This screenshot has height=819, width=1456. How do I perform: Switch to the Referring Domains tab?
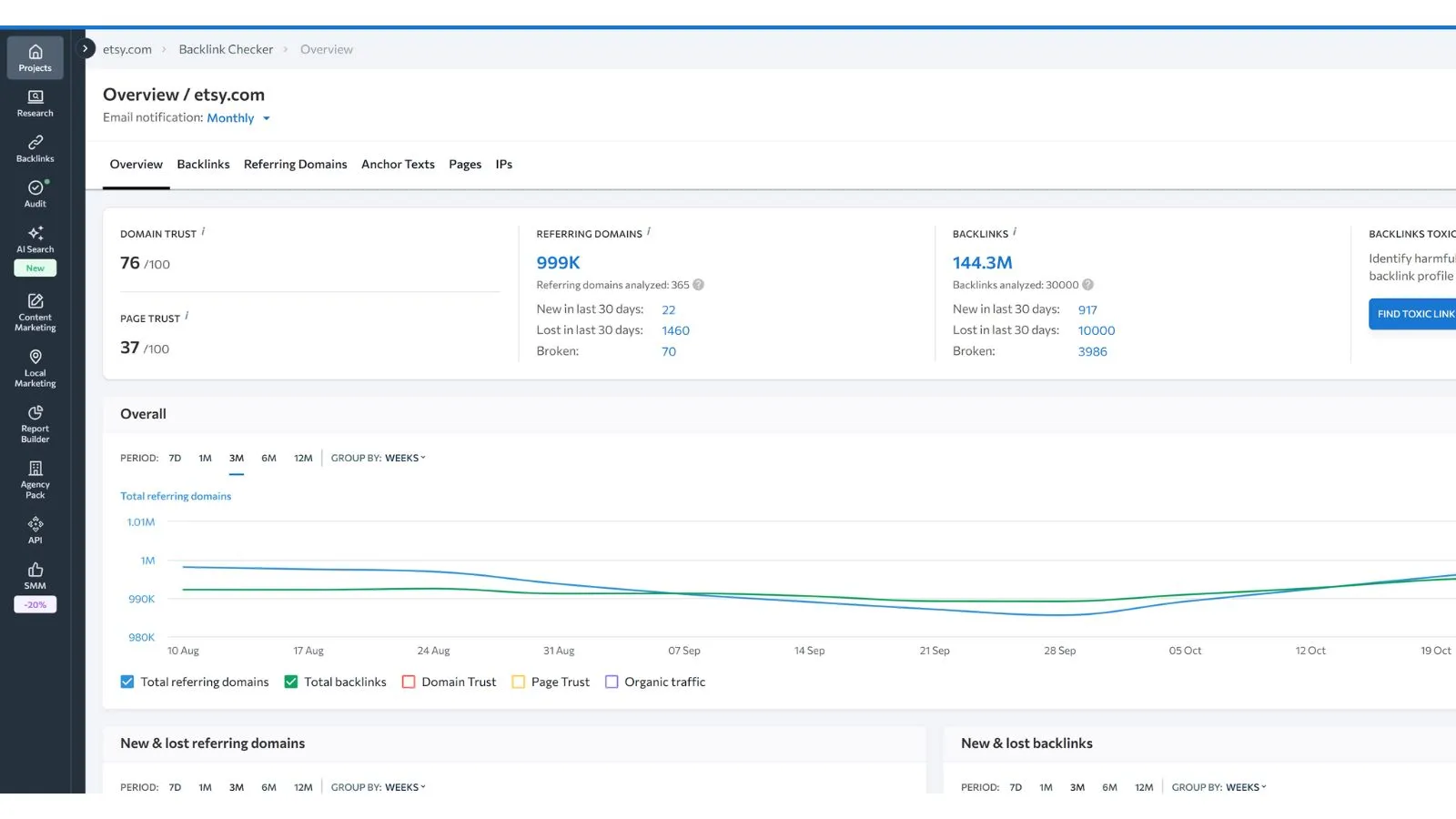296,165
